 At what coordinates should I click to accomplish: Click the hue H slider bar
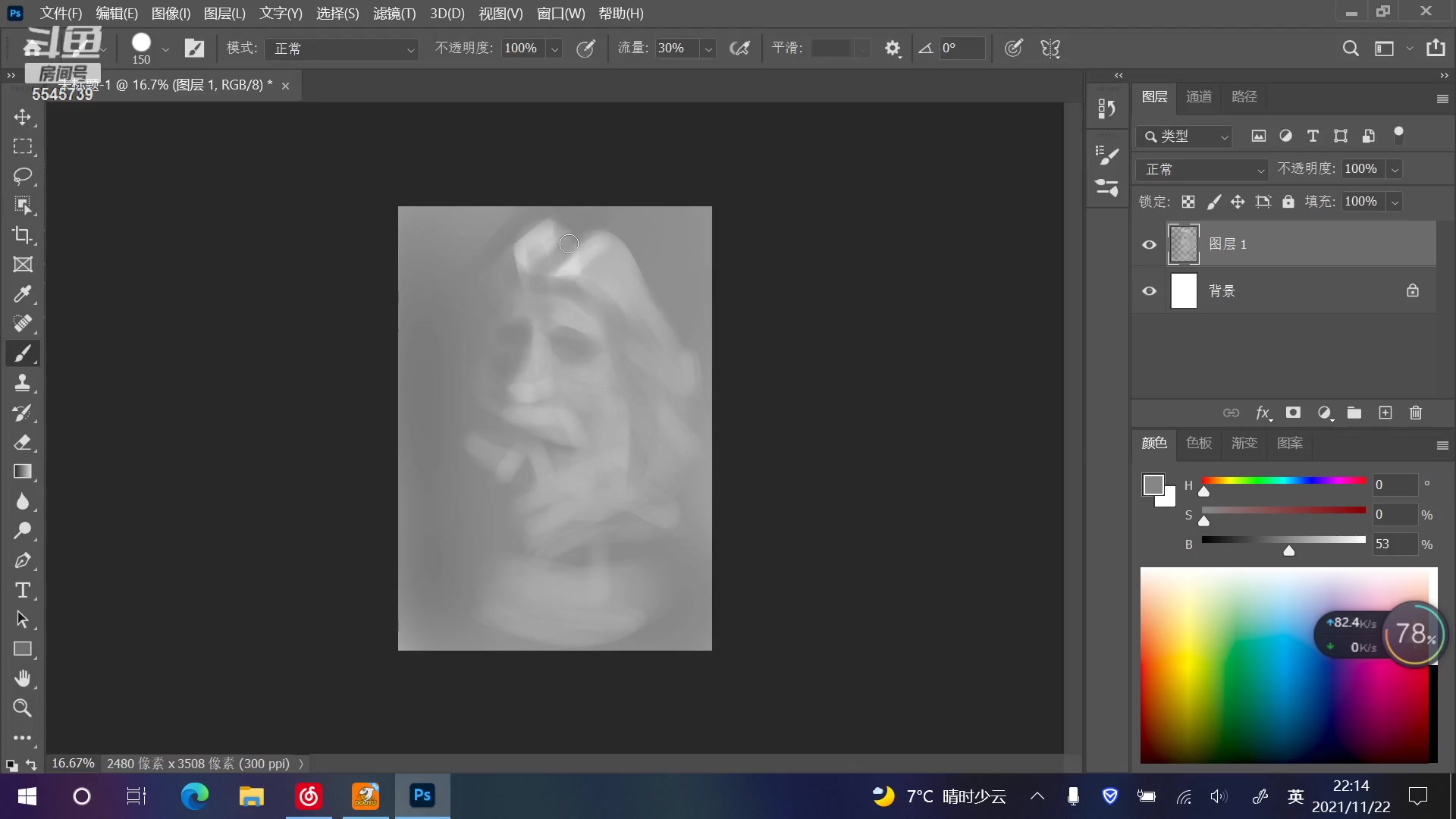pos(1283,481)
